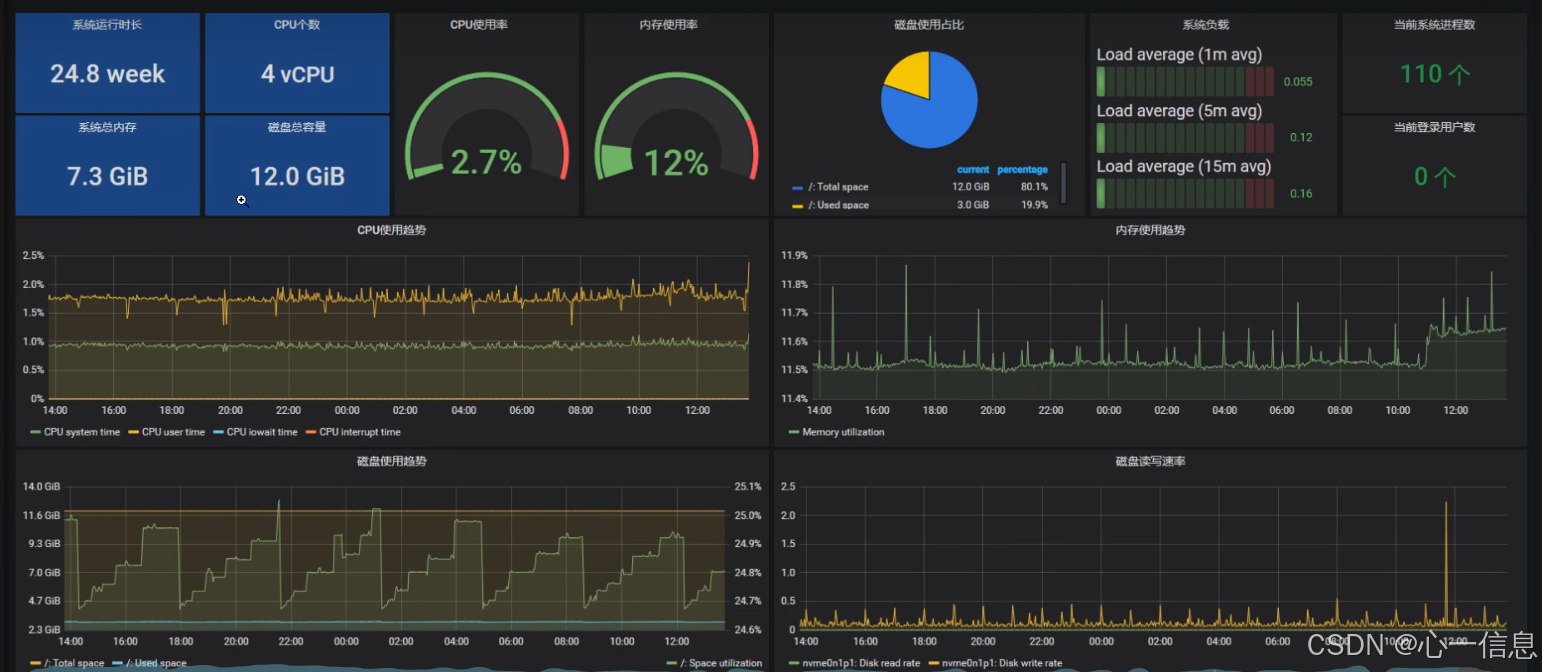Click the 1m load bar gauge
Image resolution: width=1542 pixels, height=672 pixels.
[1185, 81]
